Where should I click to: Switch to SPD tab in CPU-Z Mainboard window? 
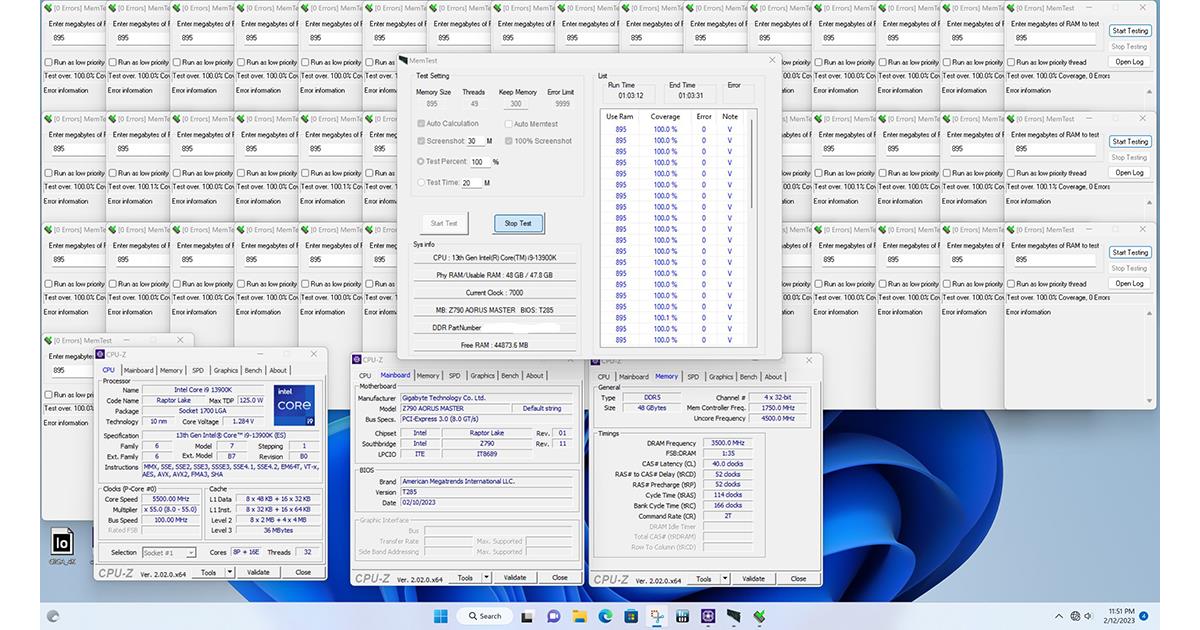tap(455, 376)
